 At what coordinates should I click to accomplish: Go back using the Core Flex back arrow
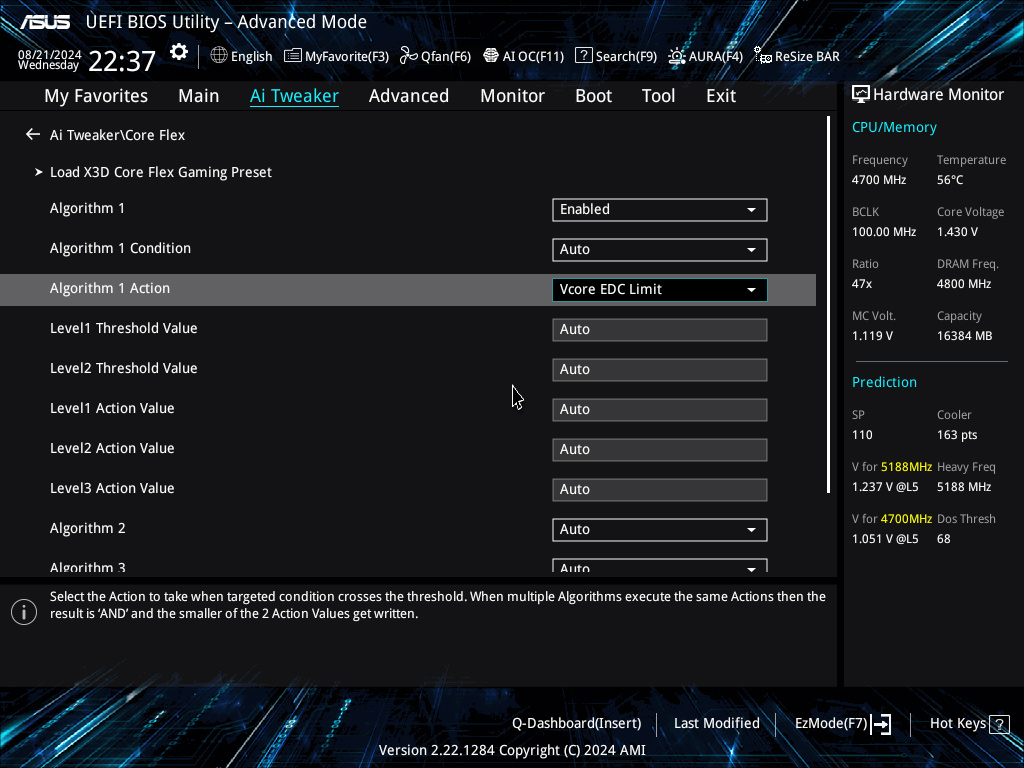[x=33, y=134]
